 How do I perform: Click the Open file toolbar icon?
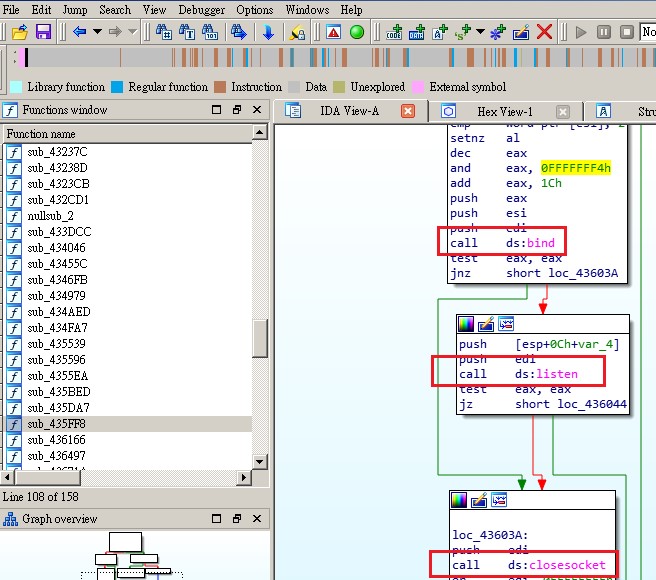(20, 32)
